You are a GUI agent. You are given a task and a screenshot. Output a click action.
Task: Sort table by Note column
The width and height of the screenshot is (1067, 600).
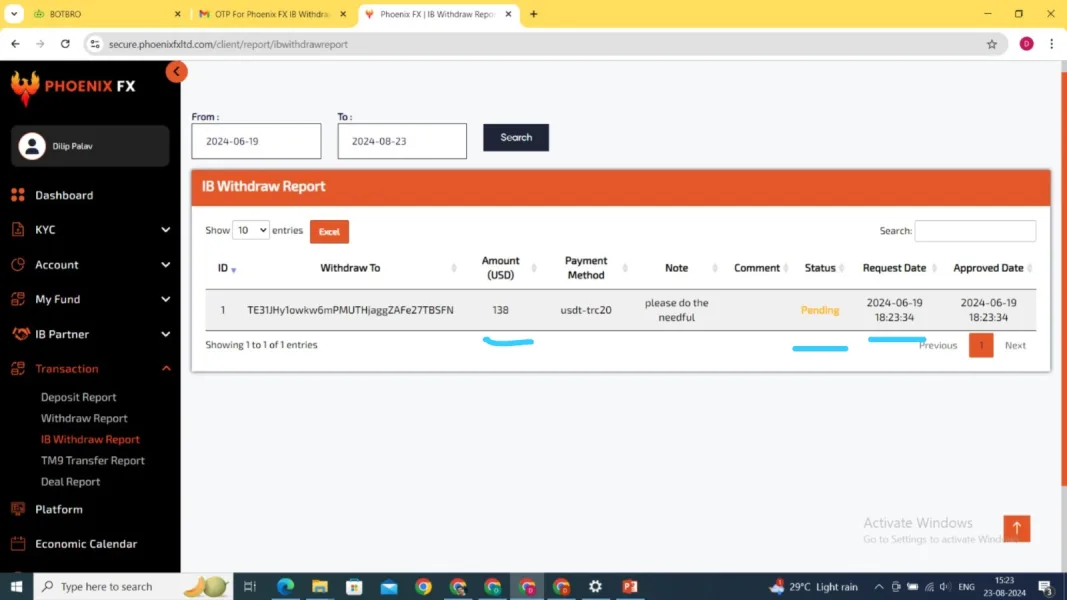tap(676, 268)
